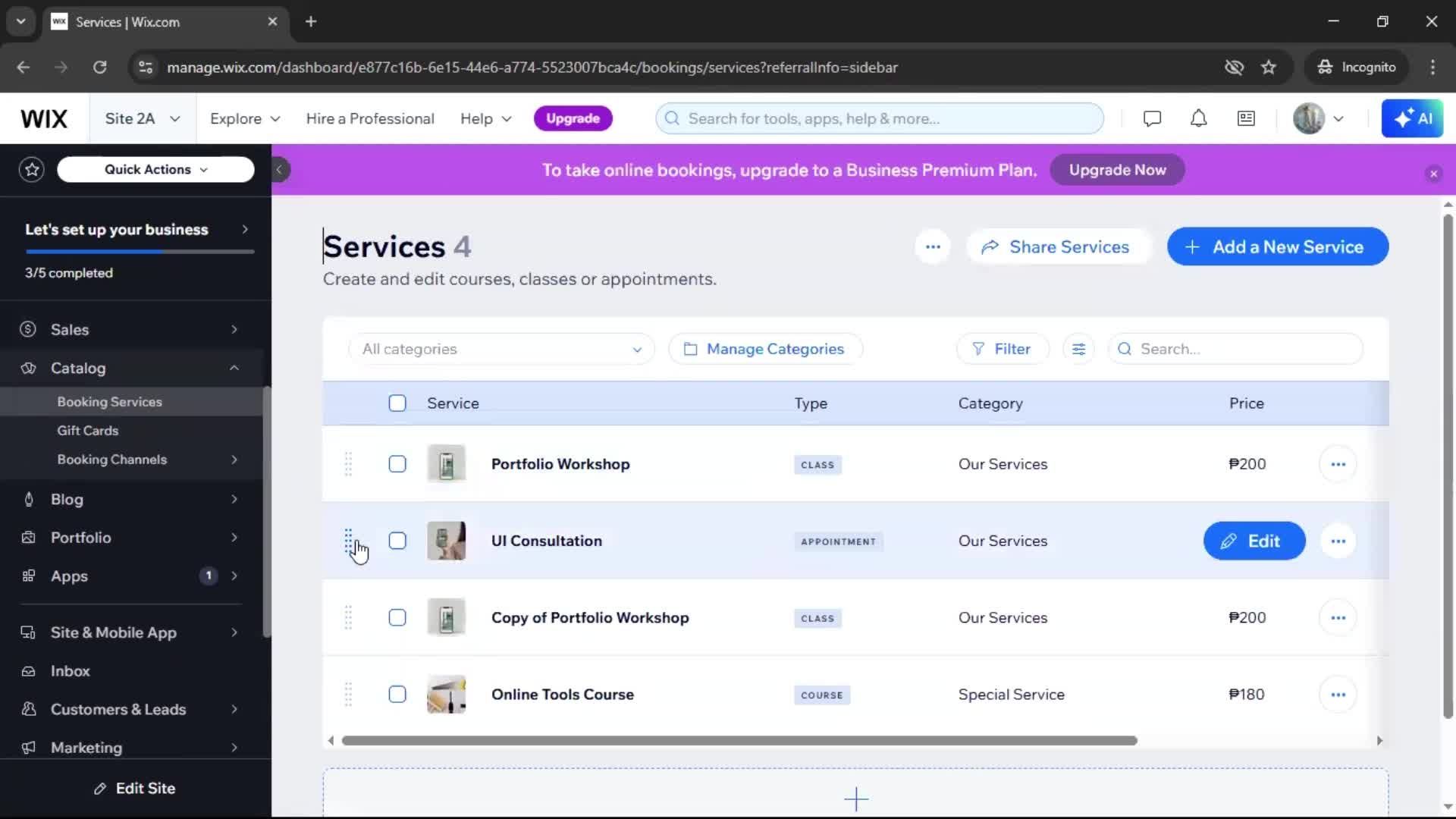
Task: Click the browser reload icon
Action: pos(99,67)
